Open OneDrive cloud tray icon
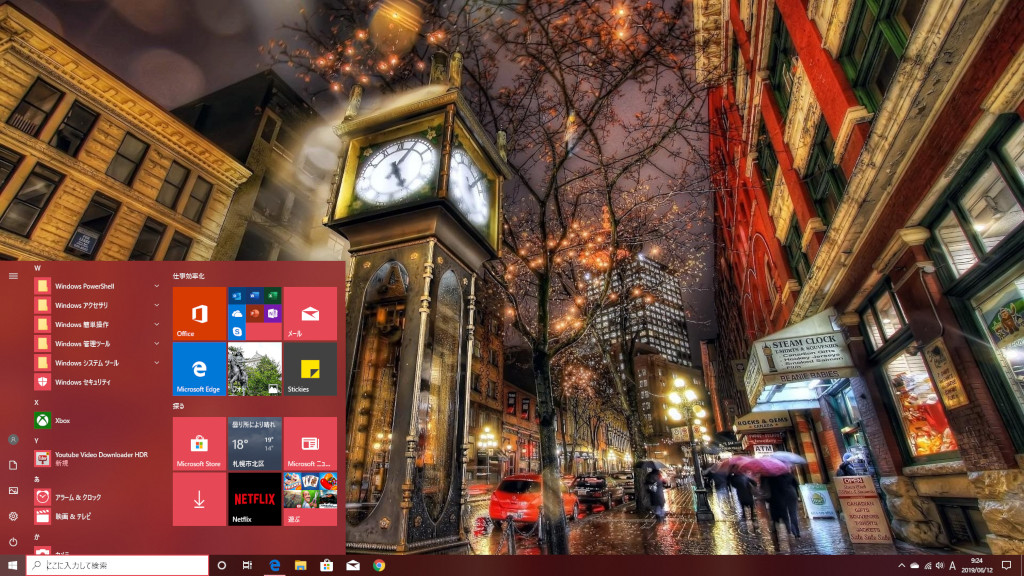This screenshot has width=1024, height=576. (915, 566)
